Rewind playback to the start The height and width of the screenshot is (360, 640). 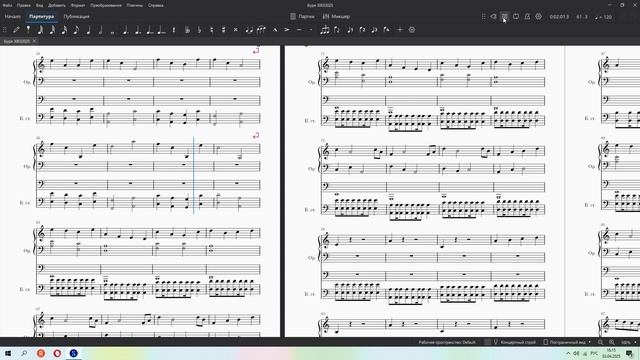pyautogui.click(x=493, y=17)
